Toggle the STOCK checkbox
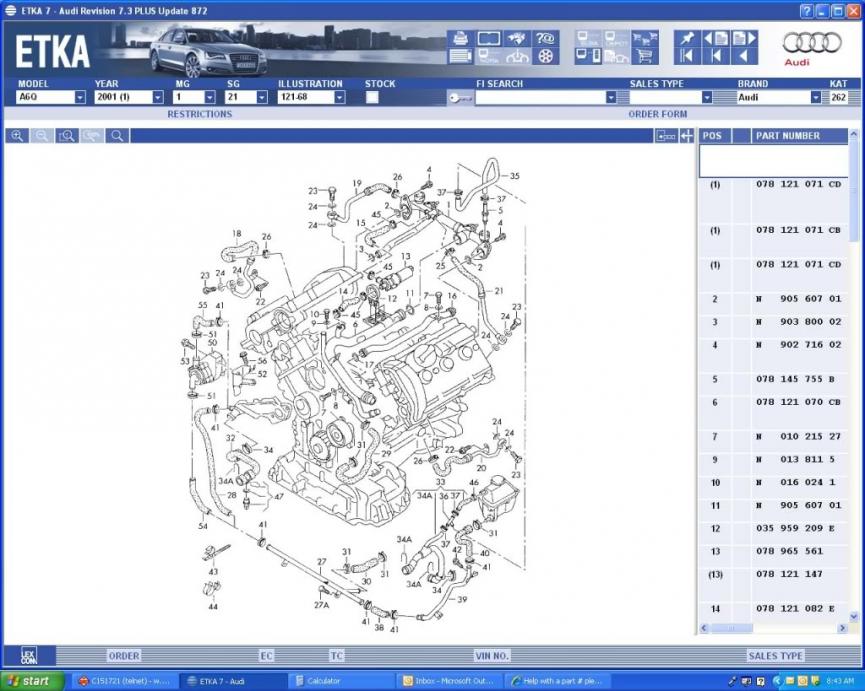Image resolution: width=865 pixels, height=691 pixels. (372, 98)
